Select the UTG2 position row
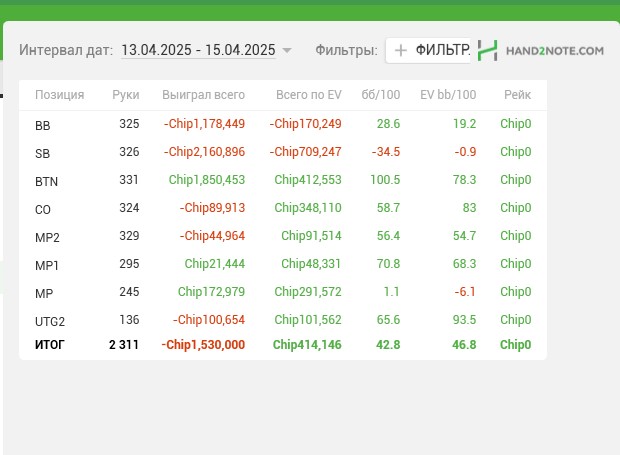 point(283,320)
